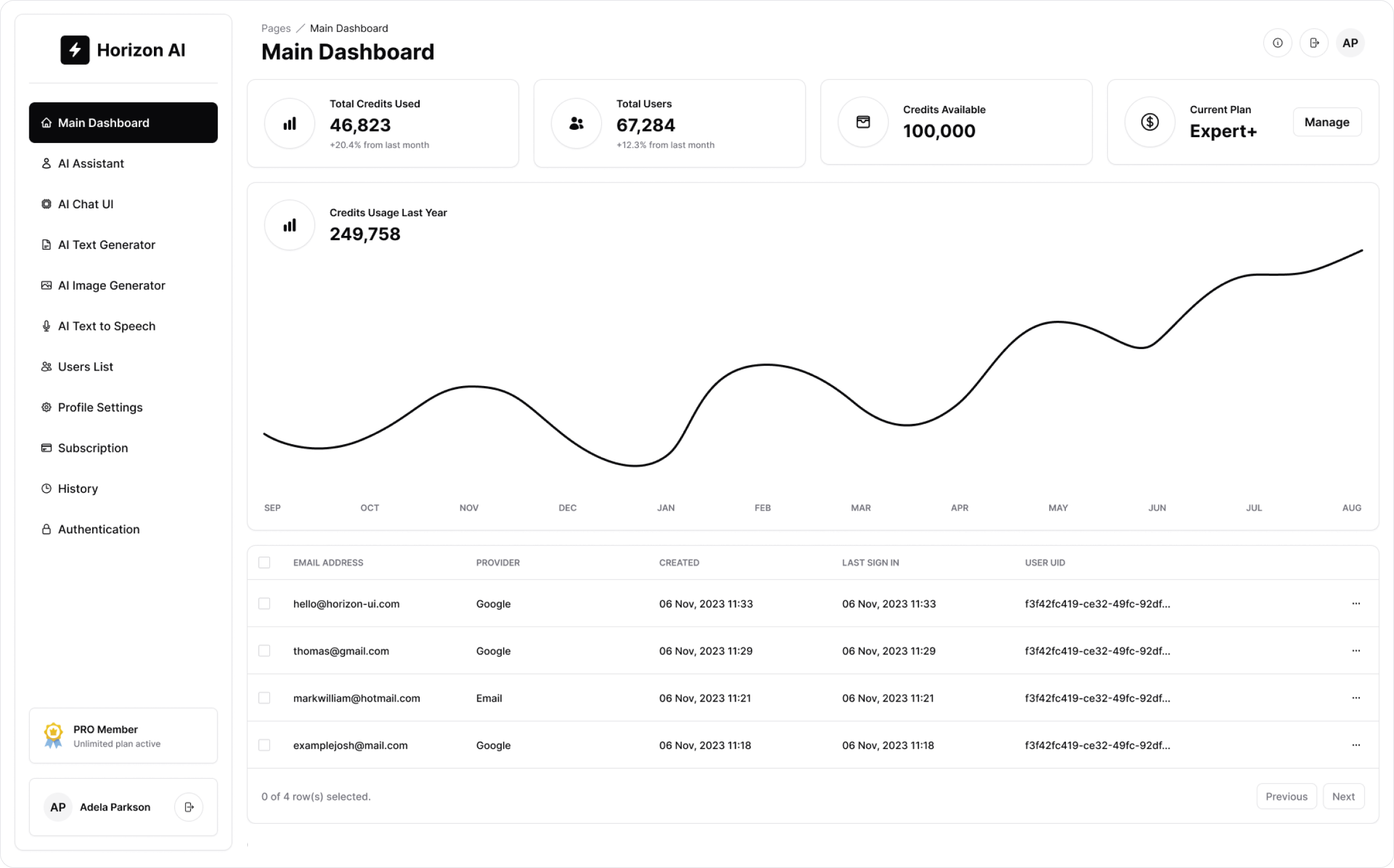Click the info icon in the top right
Viewport: 1394px width, 868px height.
[1277, 43]
